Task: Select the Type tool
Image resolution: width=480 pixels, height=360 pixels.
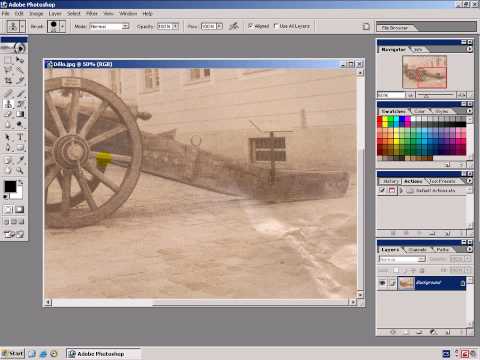Action: coord(20,137)
